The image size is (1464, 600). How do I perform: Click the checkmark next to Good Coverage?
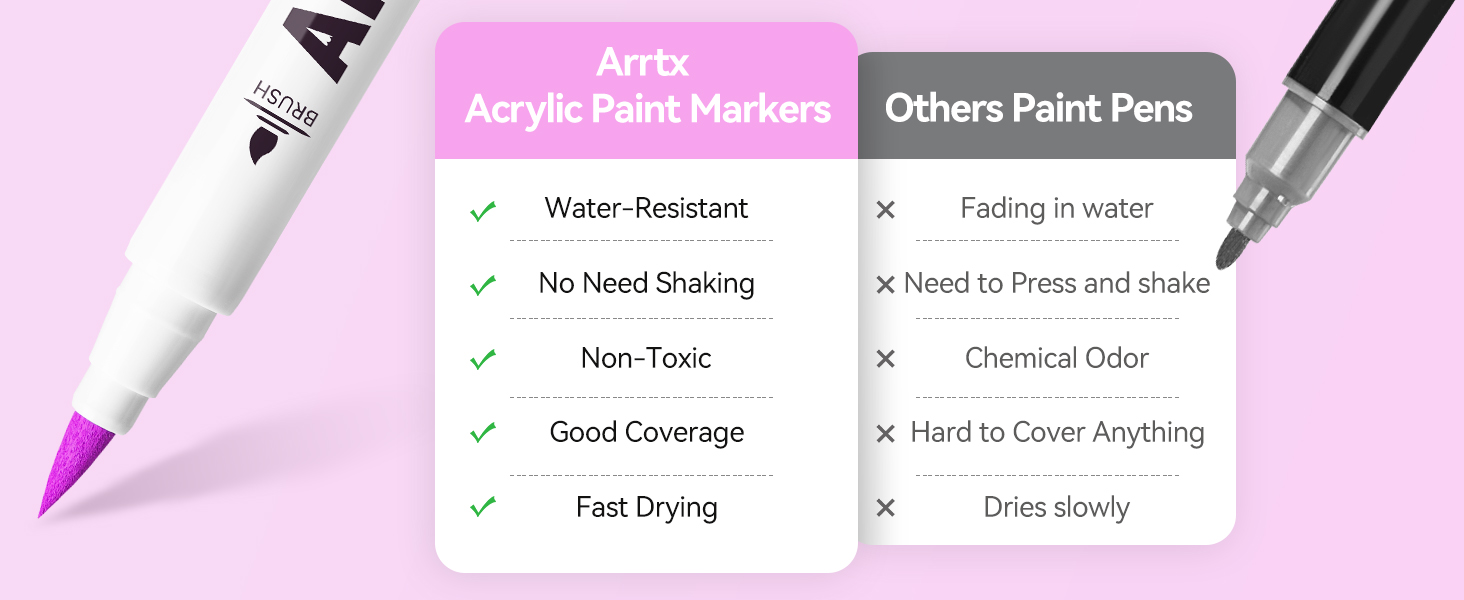[483, 433]
